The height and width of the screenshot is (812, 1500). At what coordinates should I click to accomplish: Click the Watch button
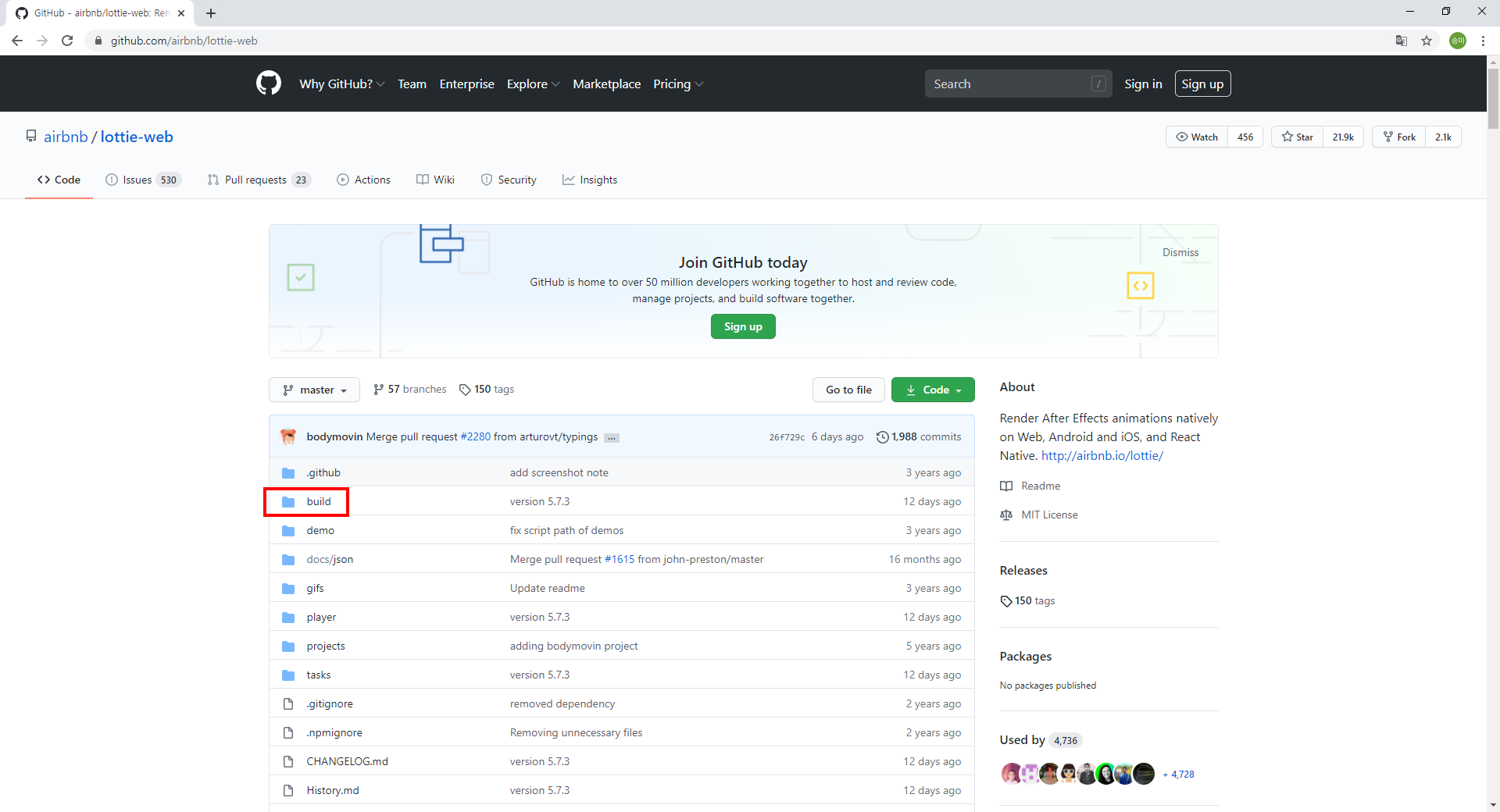tap(1197, 137)
